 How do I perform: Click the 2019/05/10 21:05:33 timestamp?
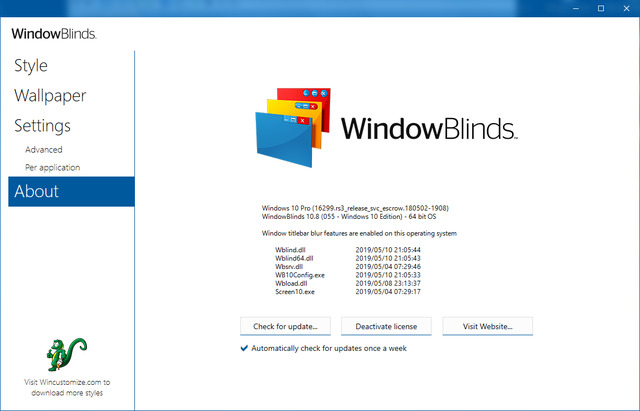coord(388,275)
